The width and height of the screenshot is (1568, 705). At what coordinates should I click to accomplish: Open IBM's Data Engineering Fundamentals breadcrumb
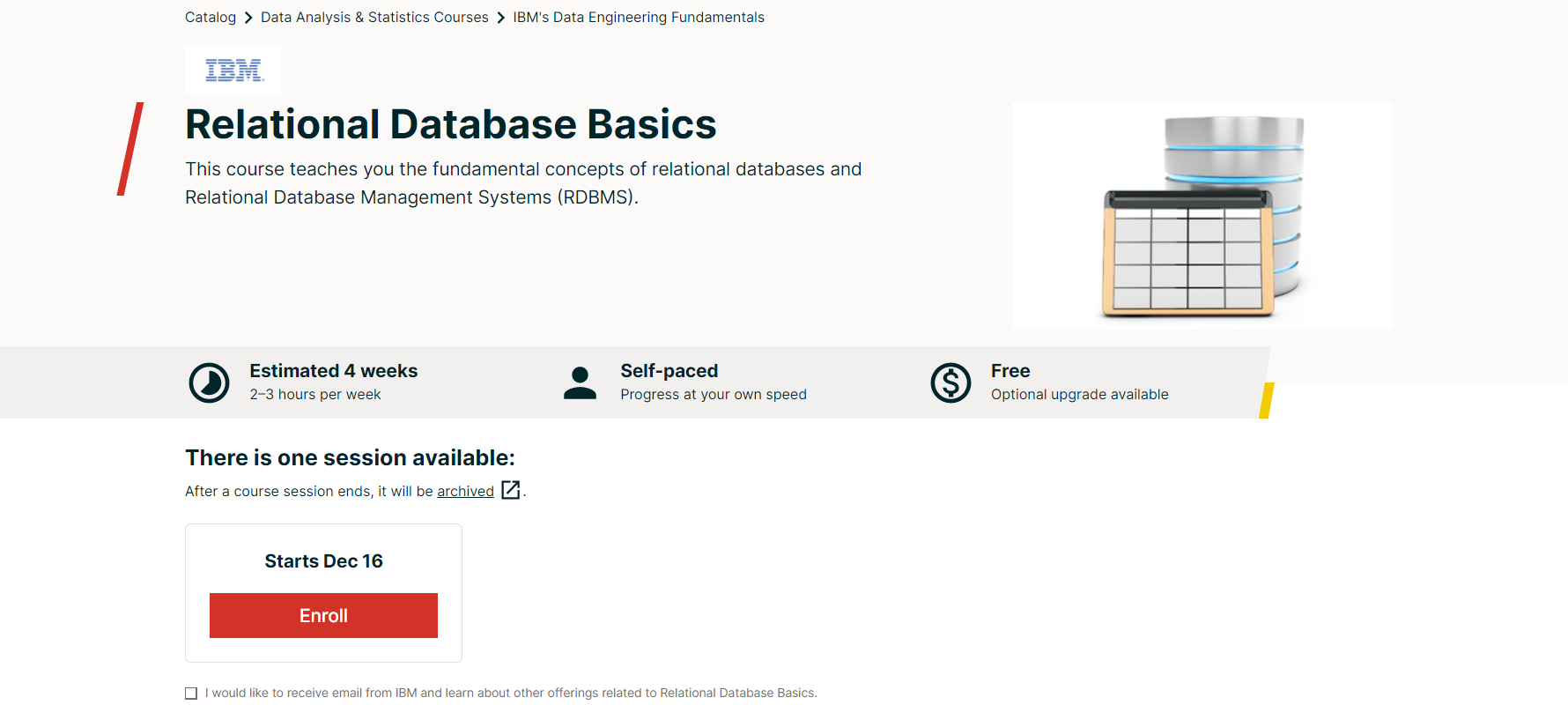(x=639, y=18)
